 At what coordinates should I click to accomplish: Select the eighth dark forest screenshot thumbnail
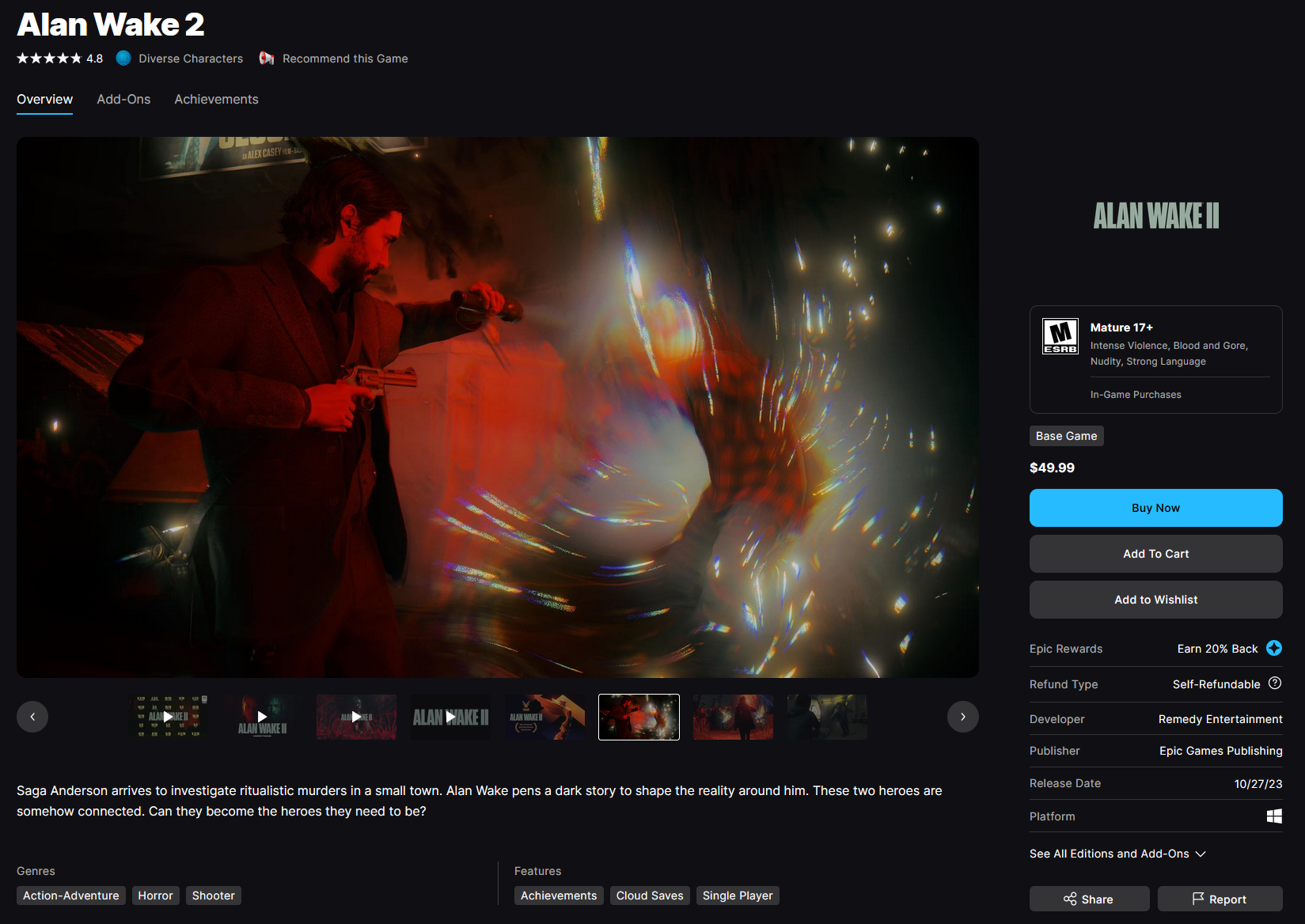[x=827, y=717]
